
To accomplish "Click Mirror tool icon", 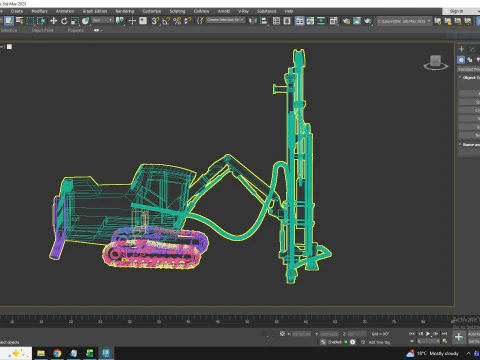I will tap(253, 21).
